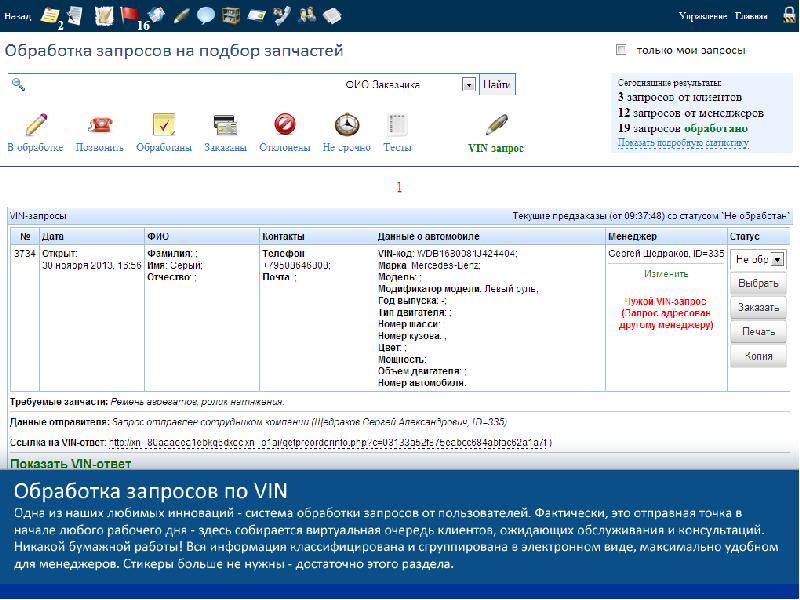The width and height of the screenshot is (800, 600).
Task: Enable 'только мои запросы' checkbox
Action: pyautogui.click(x=621, y=50)
